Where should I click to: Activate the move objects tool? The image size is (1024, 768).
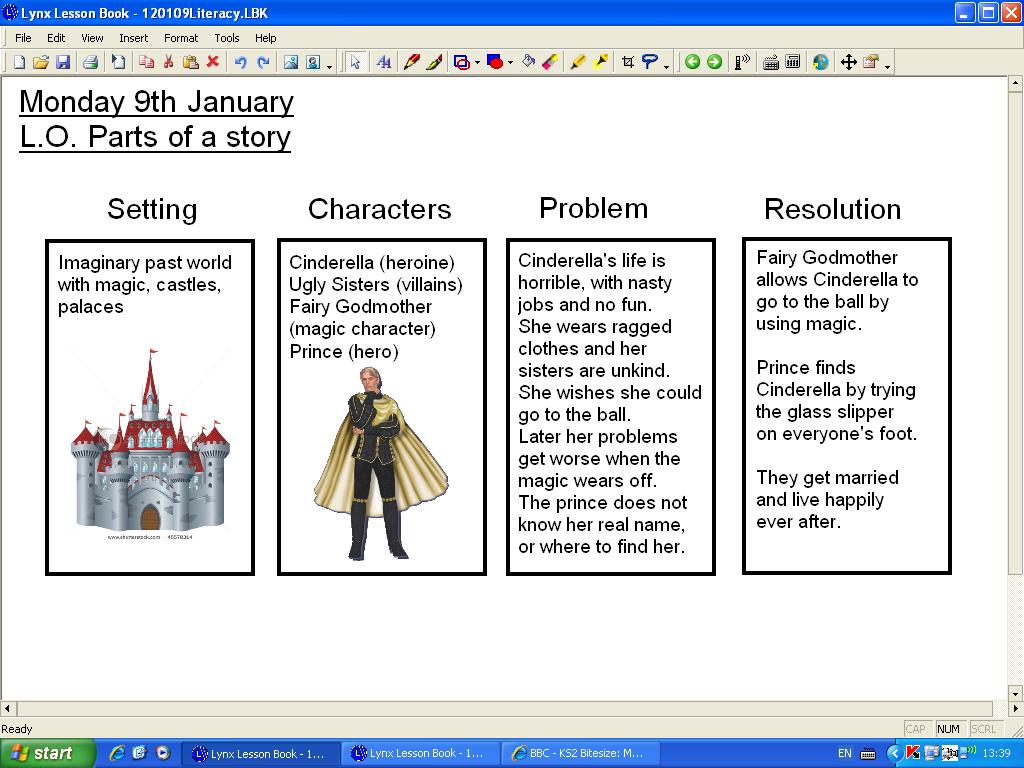click(849, 62)
